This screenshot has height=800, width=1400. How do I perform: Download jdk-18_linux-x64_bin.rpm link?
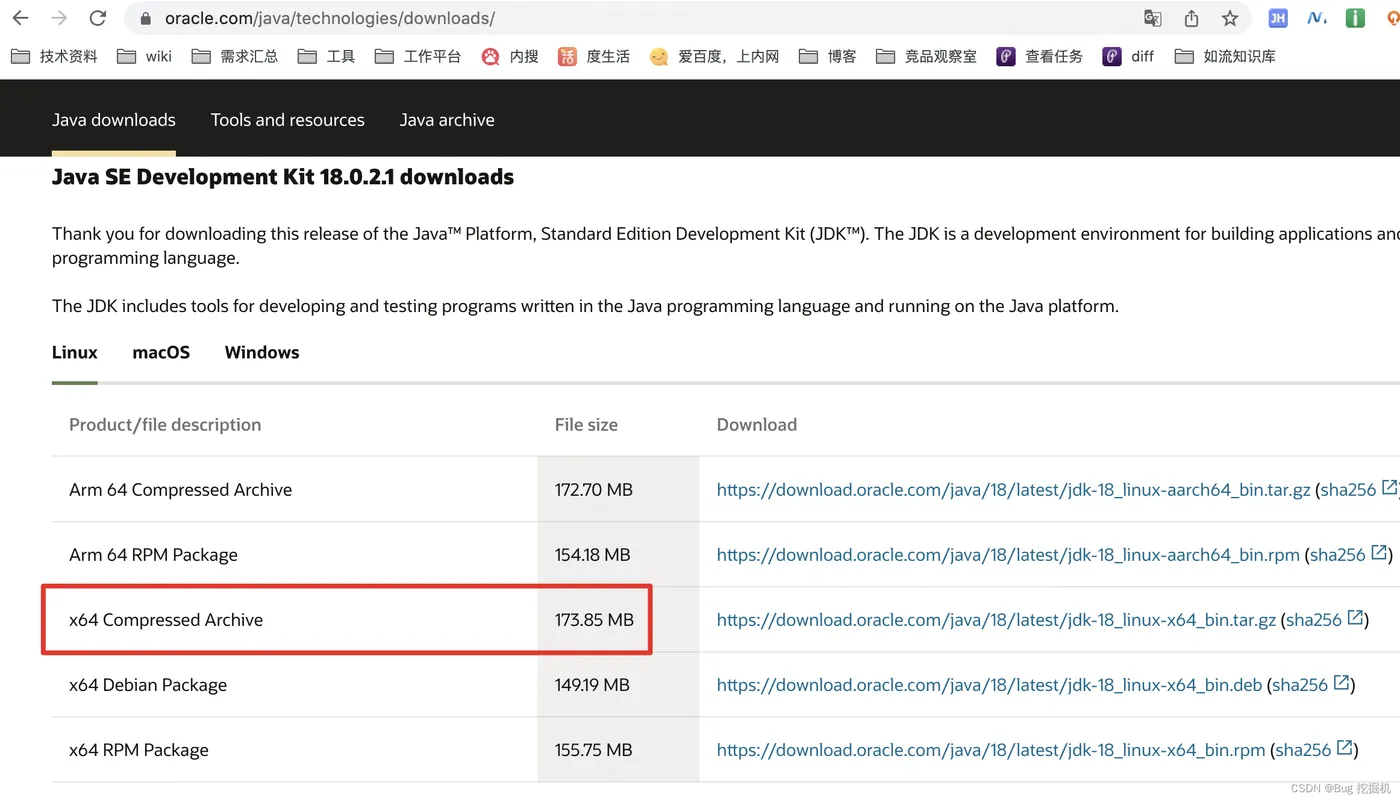[991, 750]
